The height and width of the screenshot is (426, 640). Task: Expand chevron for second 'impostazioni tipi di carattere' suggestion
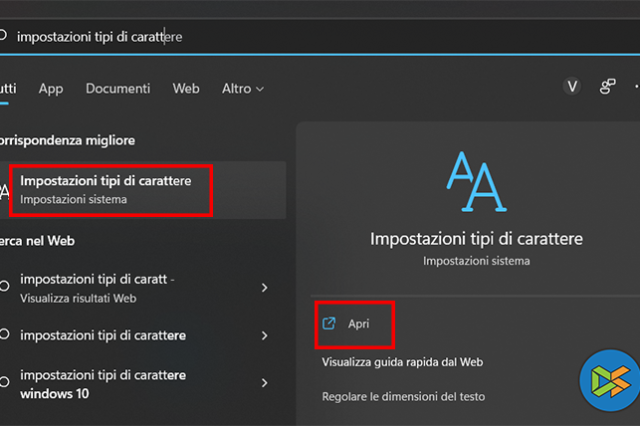(x=264, y=335)
